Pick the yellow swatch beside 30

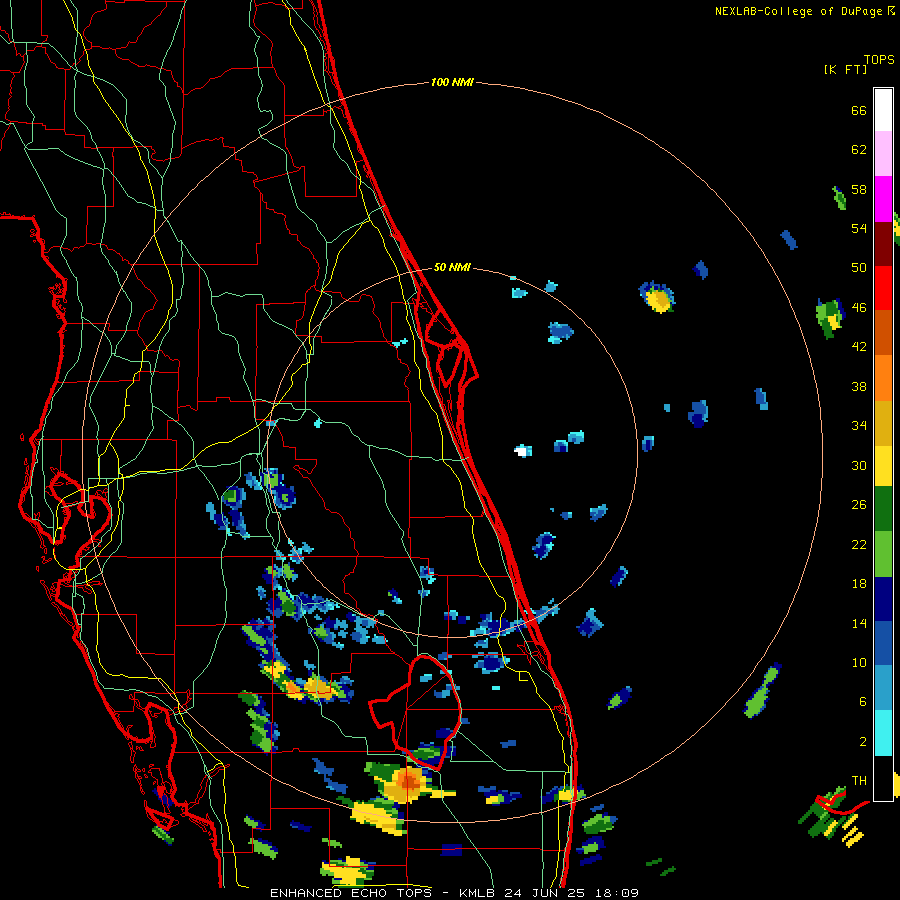pyautogui.click(x=883, y=465)
